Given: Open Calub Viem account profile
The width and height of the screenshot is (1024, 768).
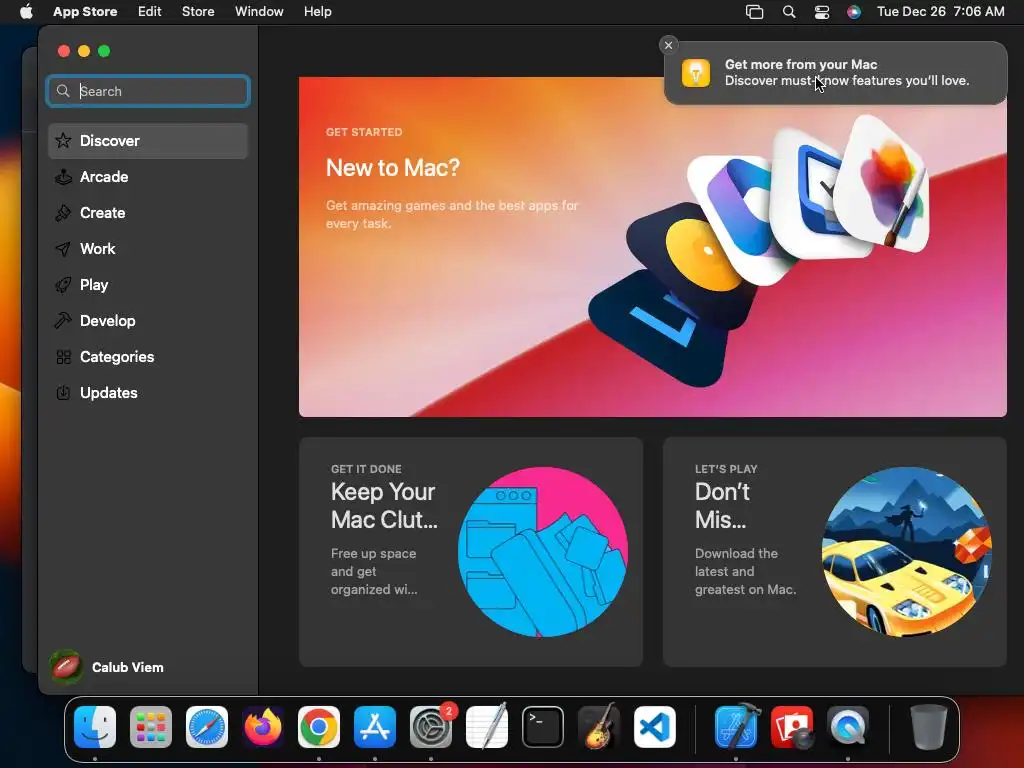Looking at the screenshot, I should tap(107, 667).
